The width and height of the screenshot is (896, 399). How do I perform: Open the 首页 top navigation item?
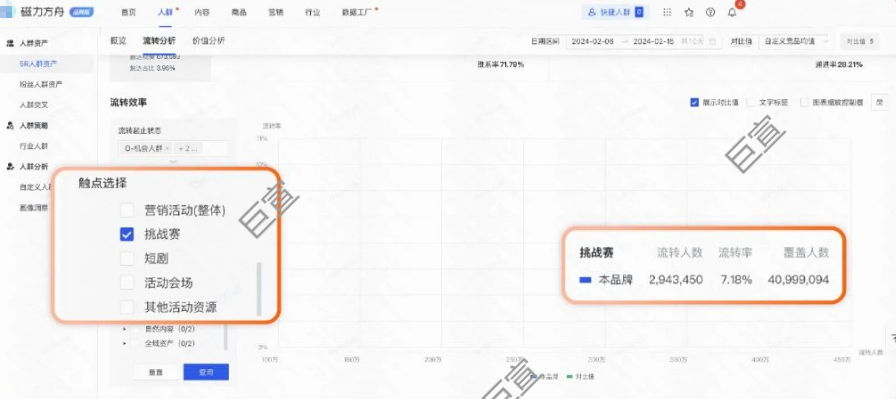point(128,12)
